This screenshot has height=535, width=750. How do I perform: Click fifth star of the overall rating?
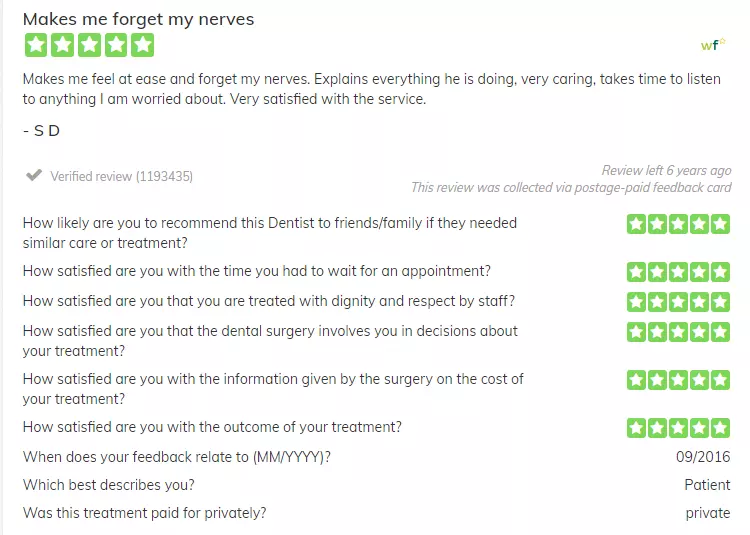pos(143,45)
